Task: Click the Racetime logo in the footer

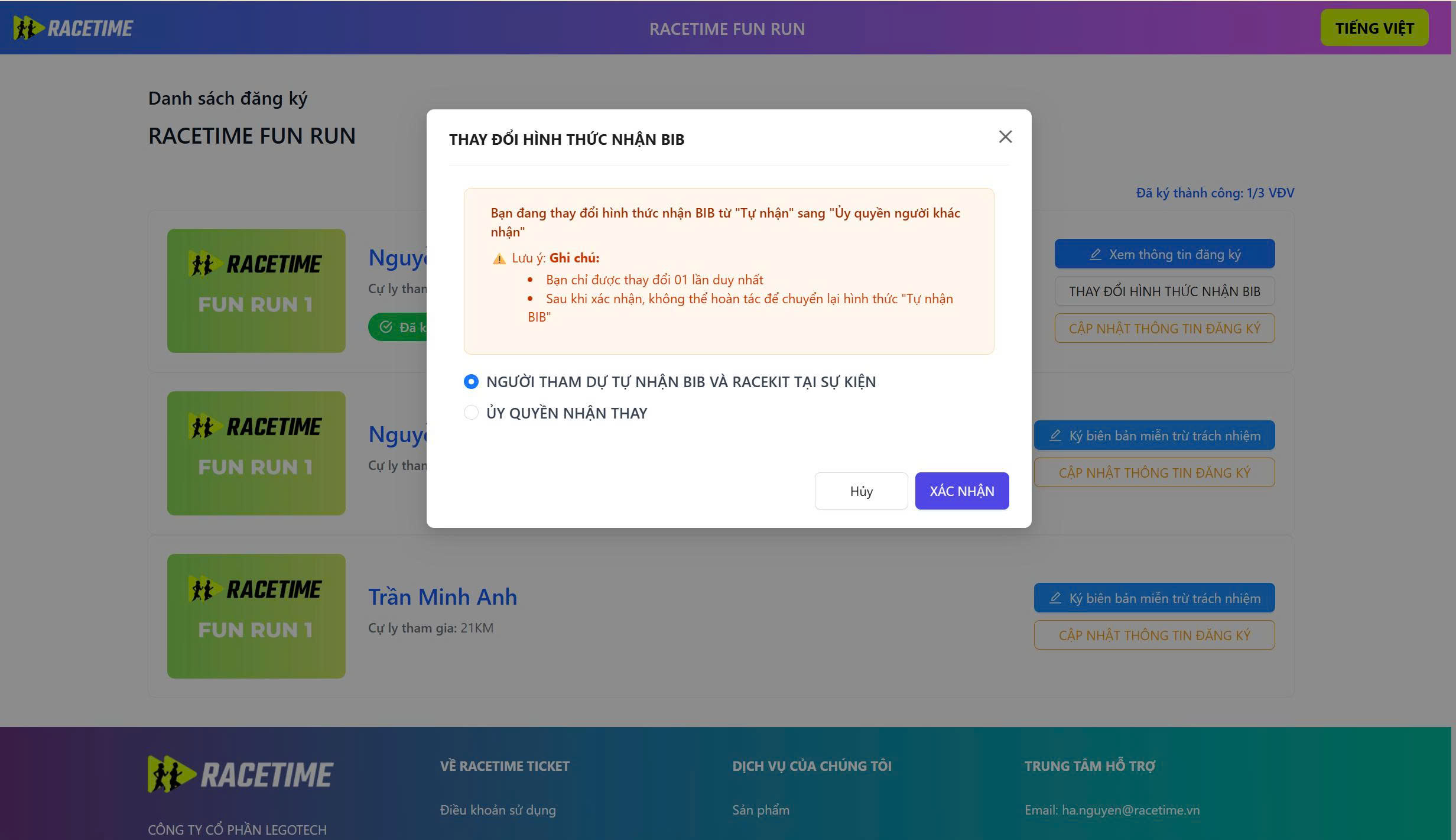Action: [x=240, y=774]
